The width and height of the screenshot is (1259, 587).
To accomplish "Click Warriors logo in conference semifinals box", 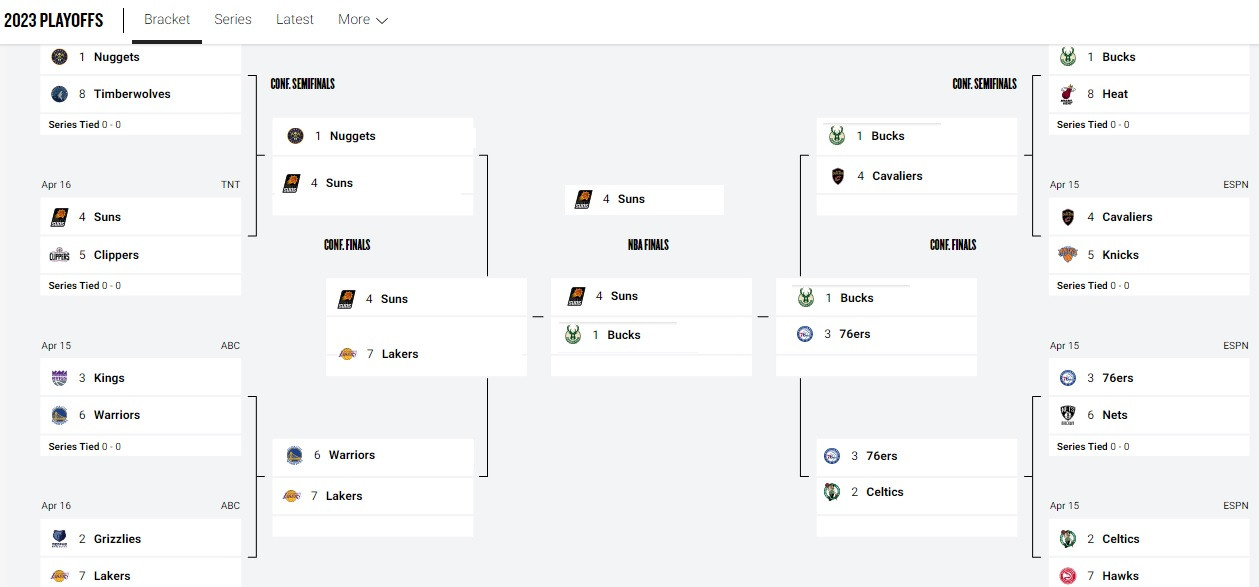I will tap(294, 455).
